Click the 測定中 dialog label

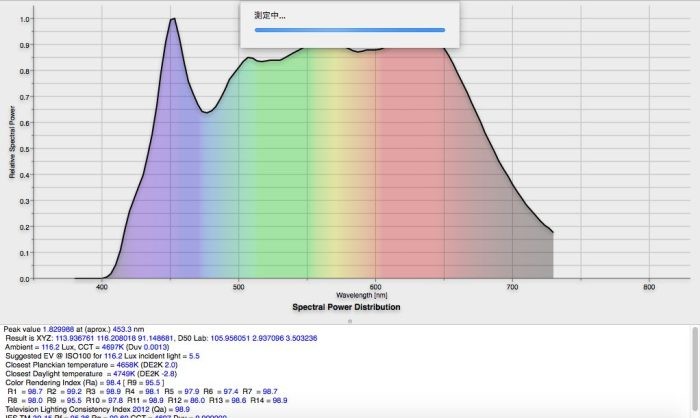[270, 15]
